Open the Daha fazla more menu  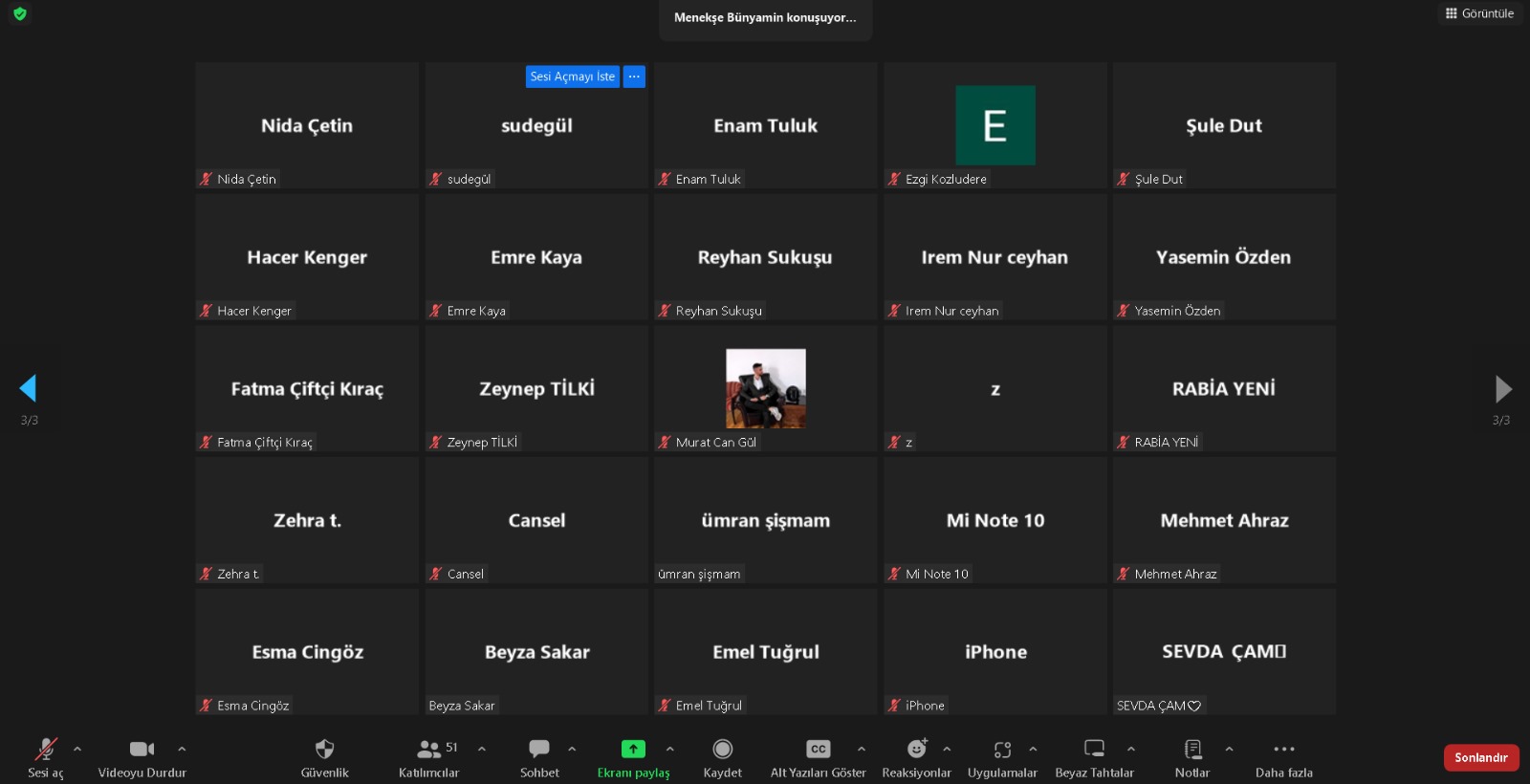[1283, 750]
